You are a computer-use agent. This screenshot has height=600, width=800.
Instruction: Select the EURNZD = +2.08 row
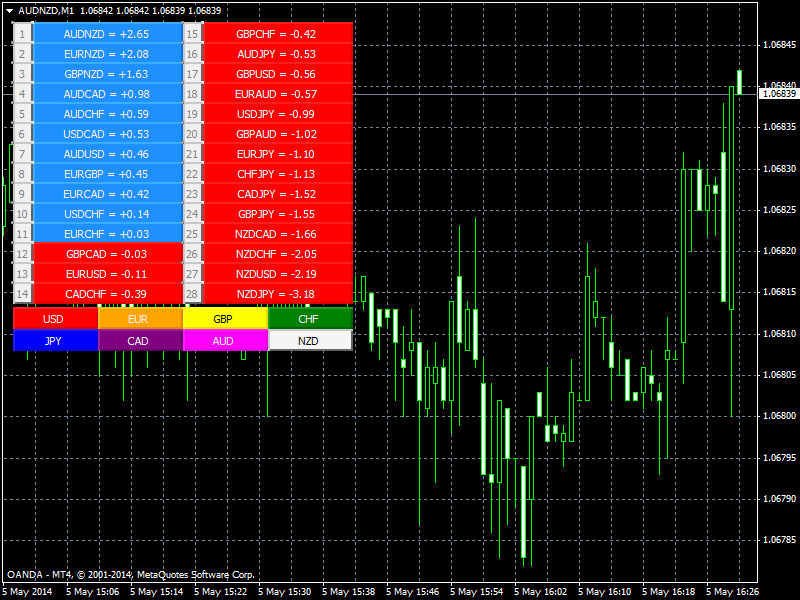[x=107, y=54]
